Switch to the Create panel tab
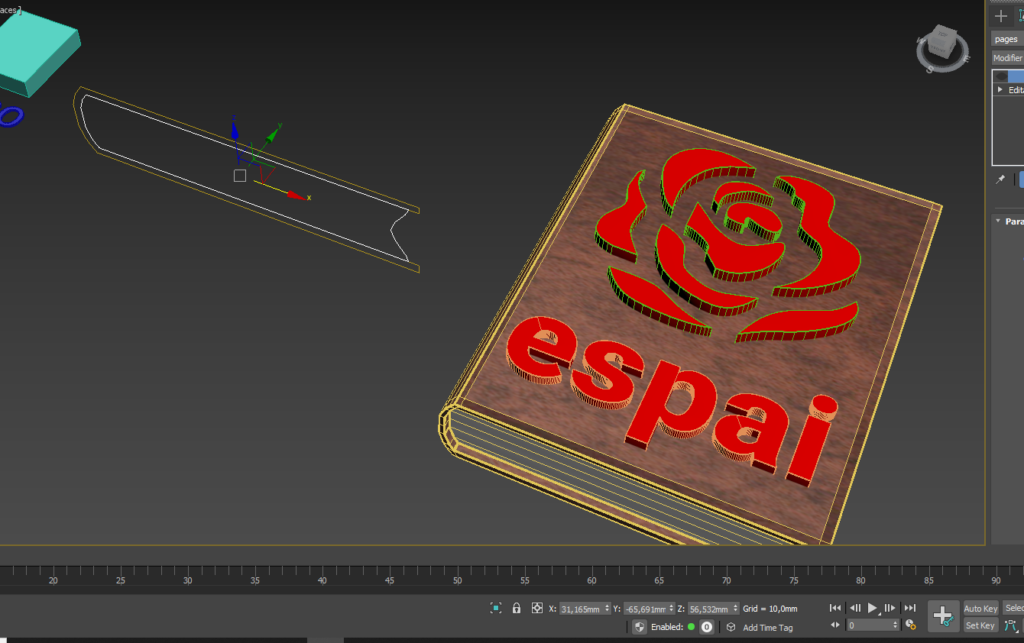The width and height of the screenshot is (1024, 643). tap(999, 15)
